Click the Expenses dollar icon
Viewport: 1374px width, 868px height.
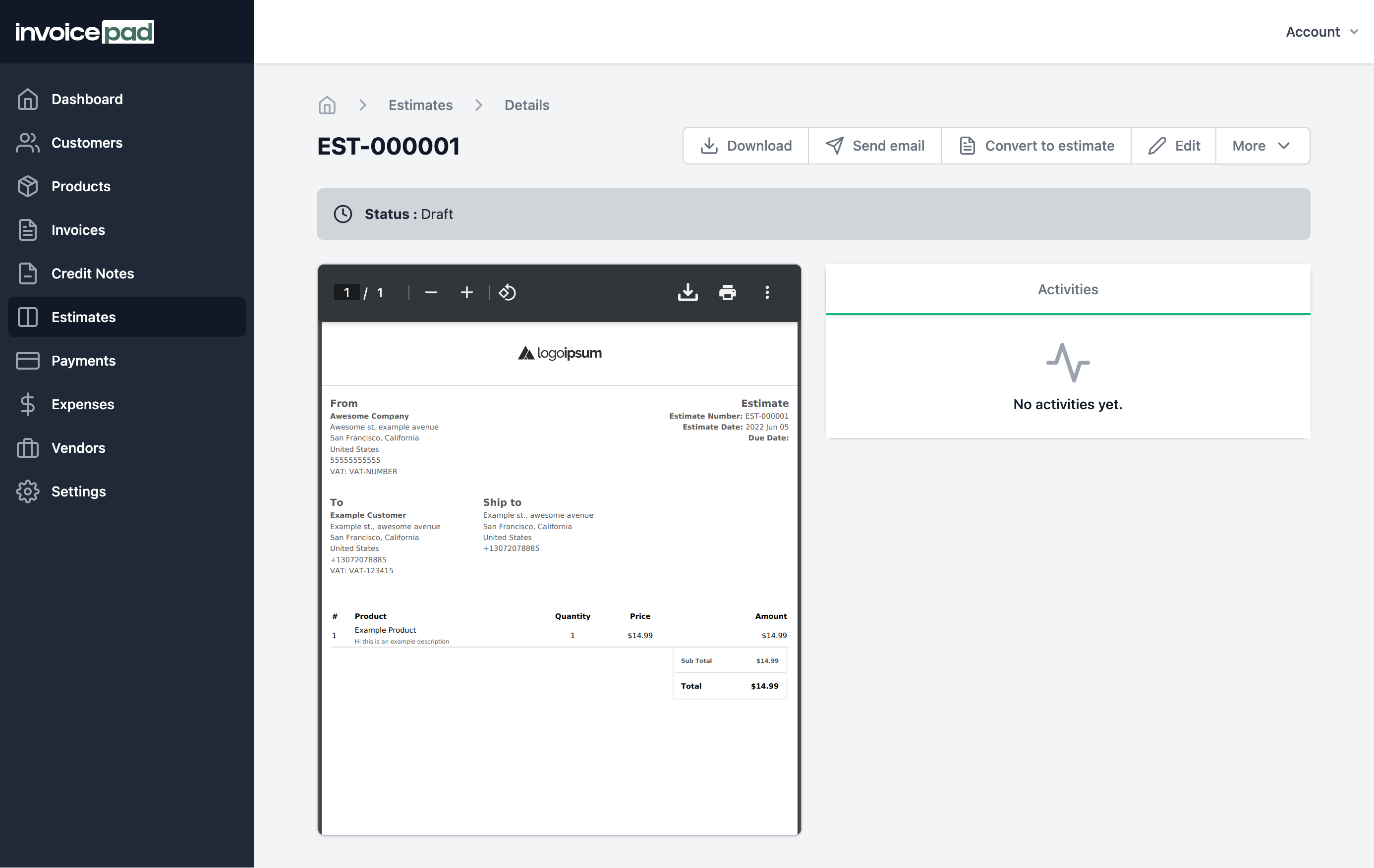(x=27, y=404)
